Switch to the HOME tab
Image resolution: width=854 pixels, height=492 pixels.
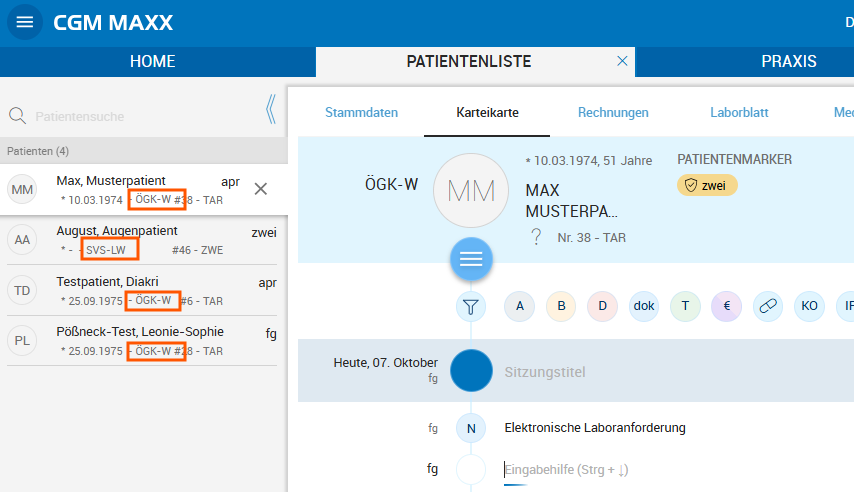[152, 62]
